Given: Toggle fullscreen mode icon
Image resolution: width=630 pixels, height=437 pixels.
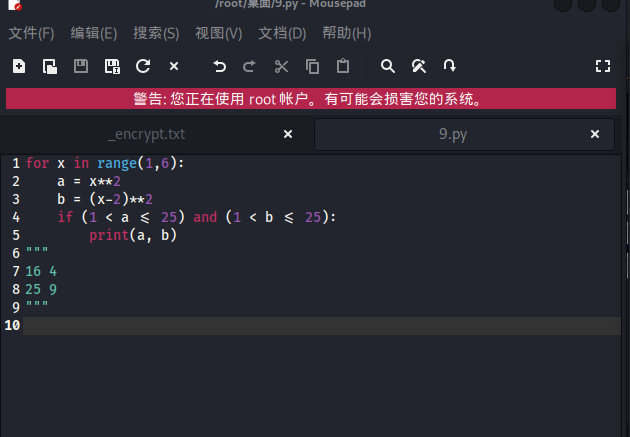Looking at the screenshot, I should pyautogui.click(x=602, y=67).
